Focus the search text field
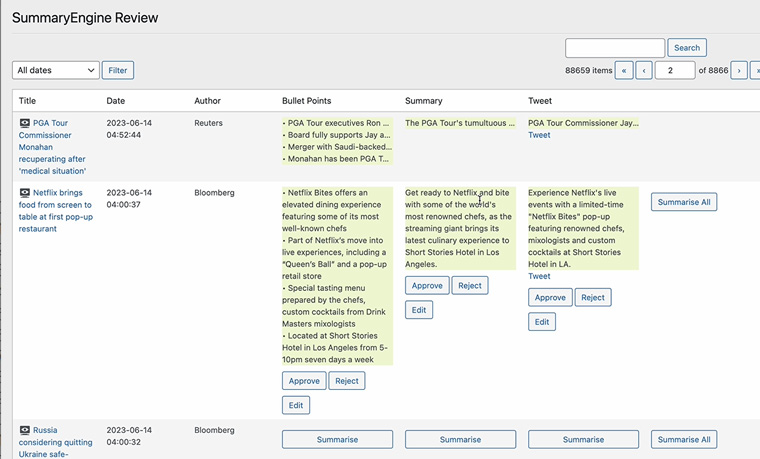Viewport: 760px width, 459px height. (615, 48)
